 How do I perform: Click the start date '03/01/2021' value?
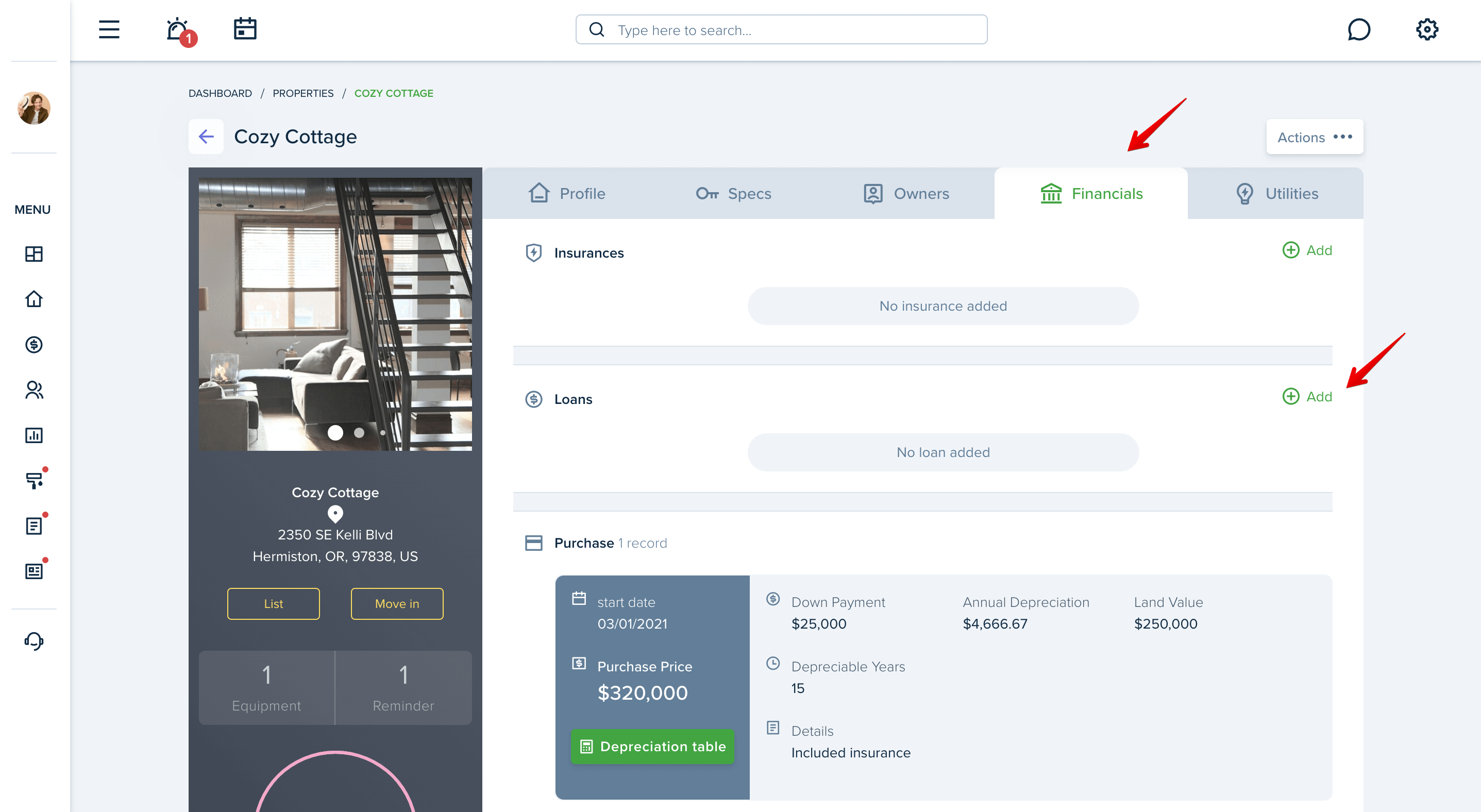pyautogui.click(x=632, y=623)
